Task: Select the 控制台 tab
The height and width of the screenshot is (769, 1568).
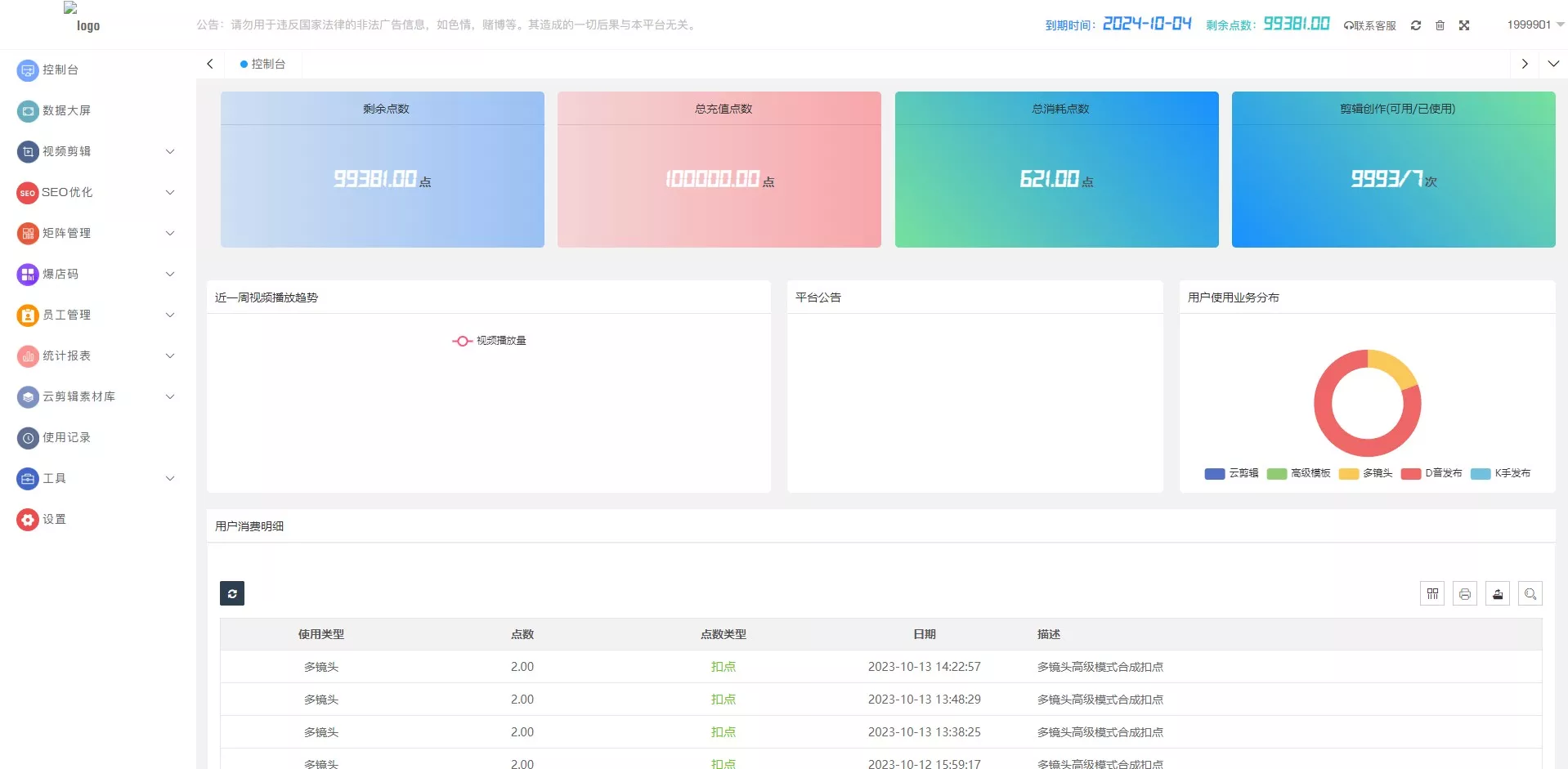Action: (262, 64)
